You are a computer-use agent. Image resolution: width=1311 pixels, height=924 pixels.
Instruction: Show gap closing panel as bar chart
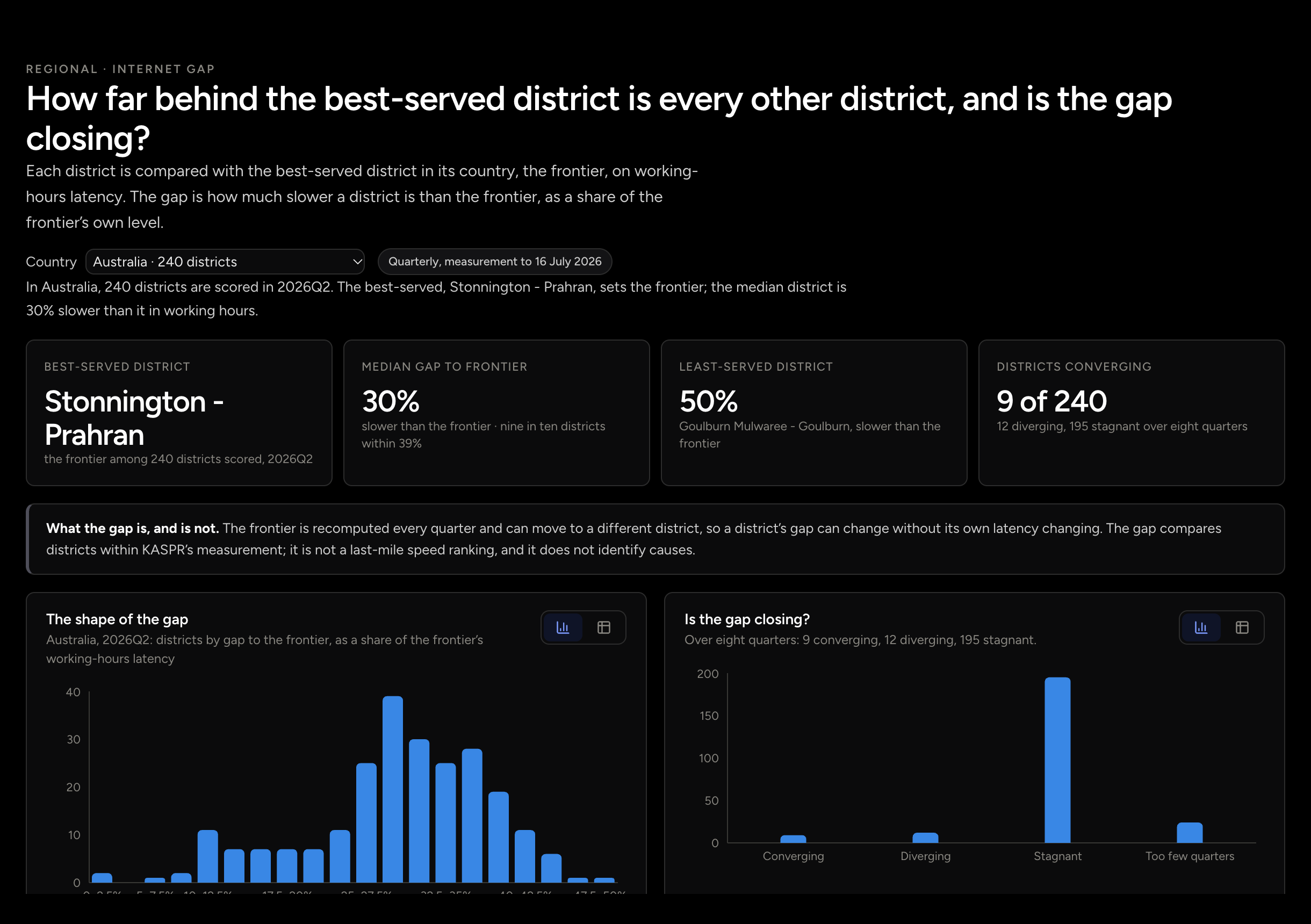pyautogui.click(x=1201, y=627)
